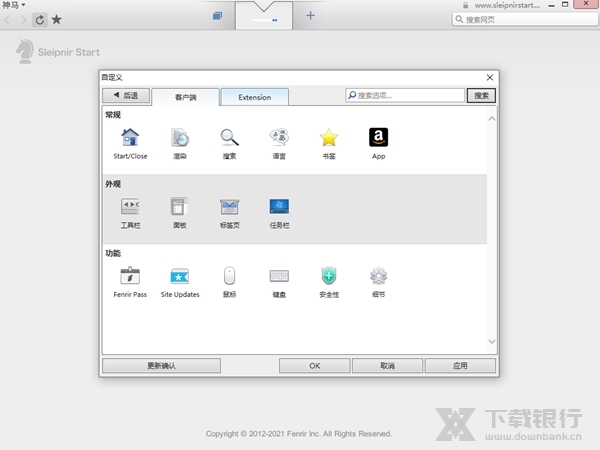Click the OK button

314,366
